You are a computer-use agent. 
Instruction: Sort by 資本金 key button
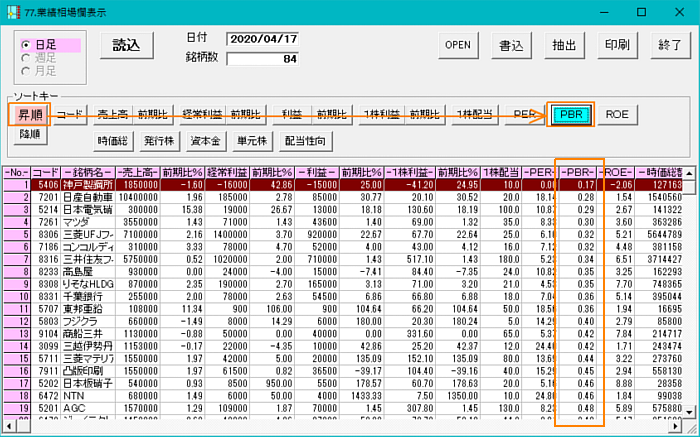point(206,141)
